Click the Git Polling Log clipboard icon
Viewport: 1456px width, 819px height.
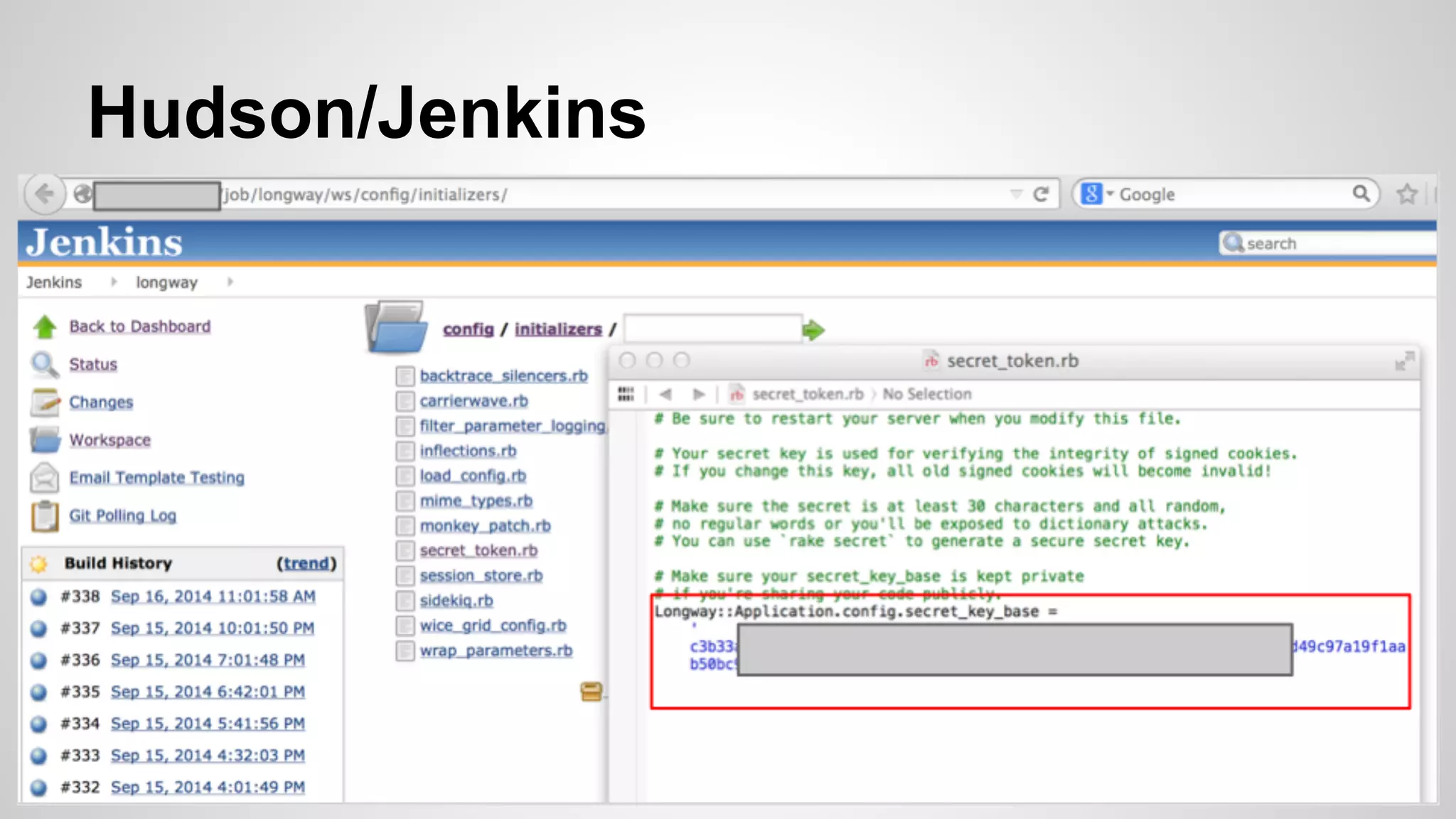coord(45,516)
